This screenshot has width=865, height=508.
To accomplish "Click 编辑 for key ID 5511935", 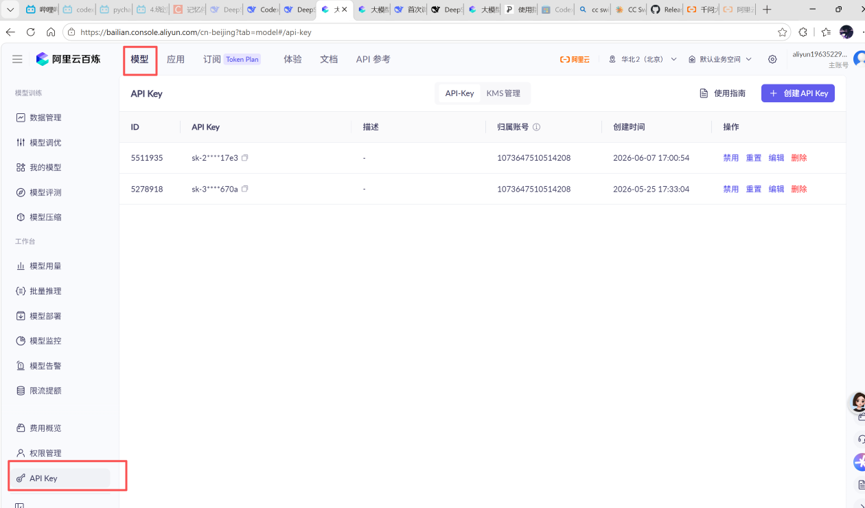I will (x=776, y=158).
